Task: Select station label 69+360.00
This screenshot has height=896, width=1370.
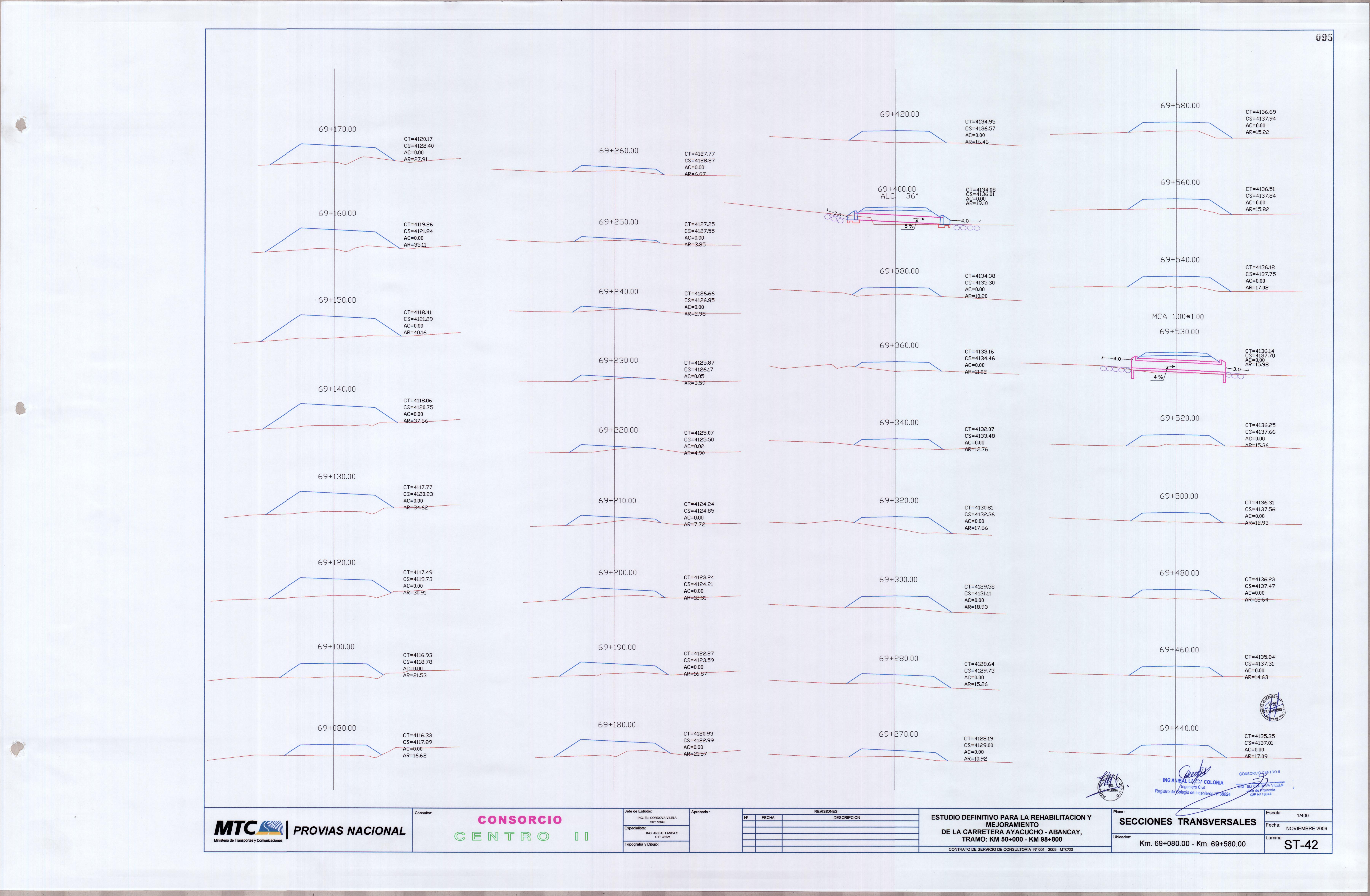Action: click(899, 346)
